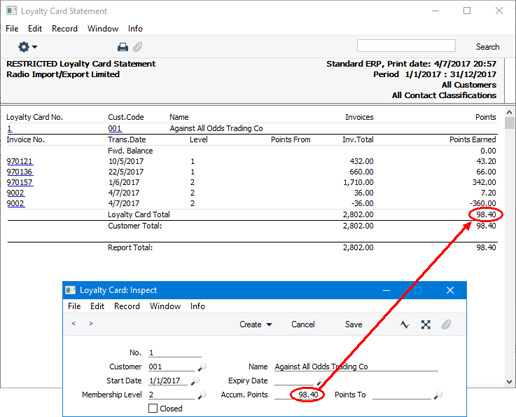This screenshot has width=516, height=417.
Task: Open attachments paperclip in Loyalty Card window
Action: [446, 324]
